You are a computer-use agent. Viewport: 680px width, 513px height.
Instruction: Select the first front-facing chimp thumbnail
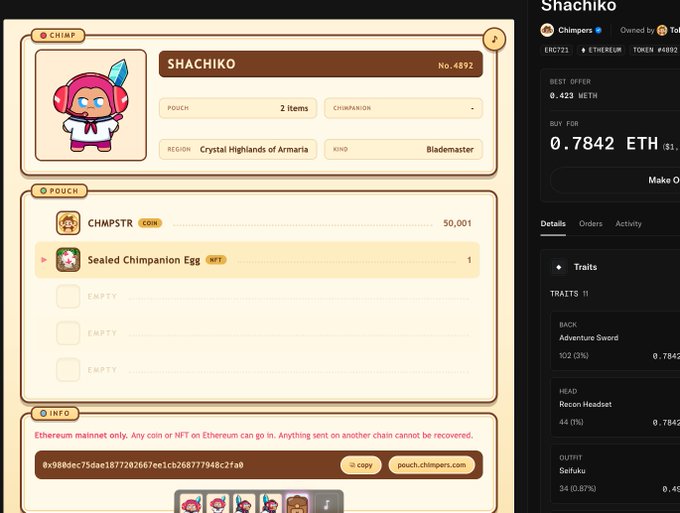coord(191,504)
